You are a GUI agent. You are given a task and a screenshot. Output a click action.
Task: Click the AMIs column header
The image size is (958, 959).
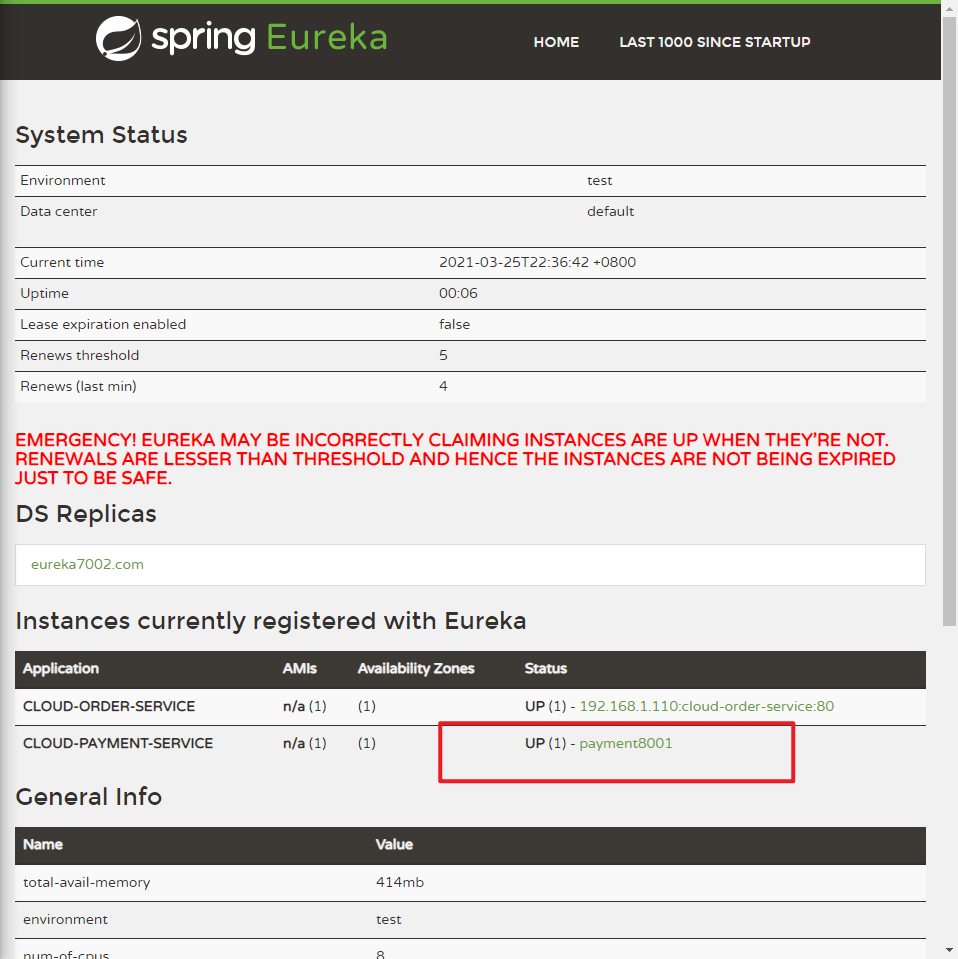[300, 668]
